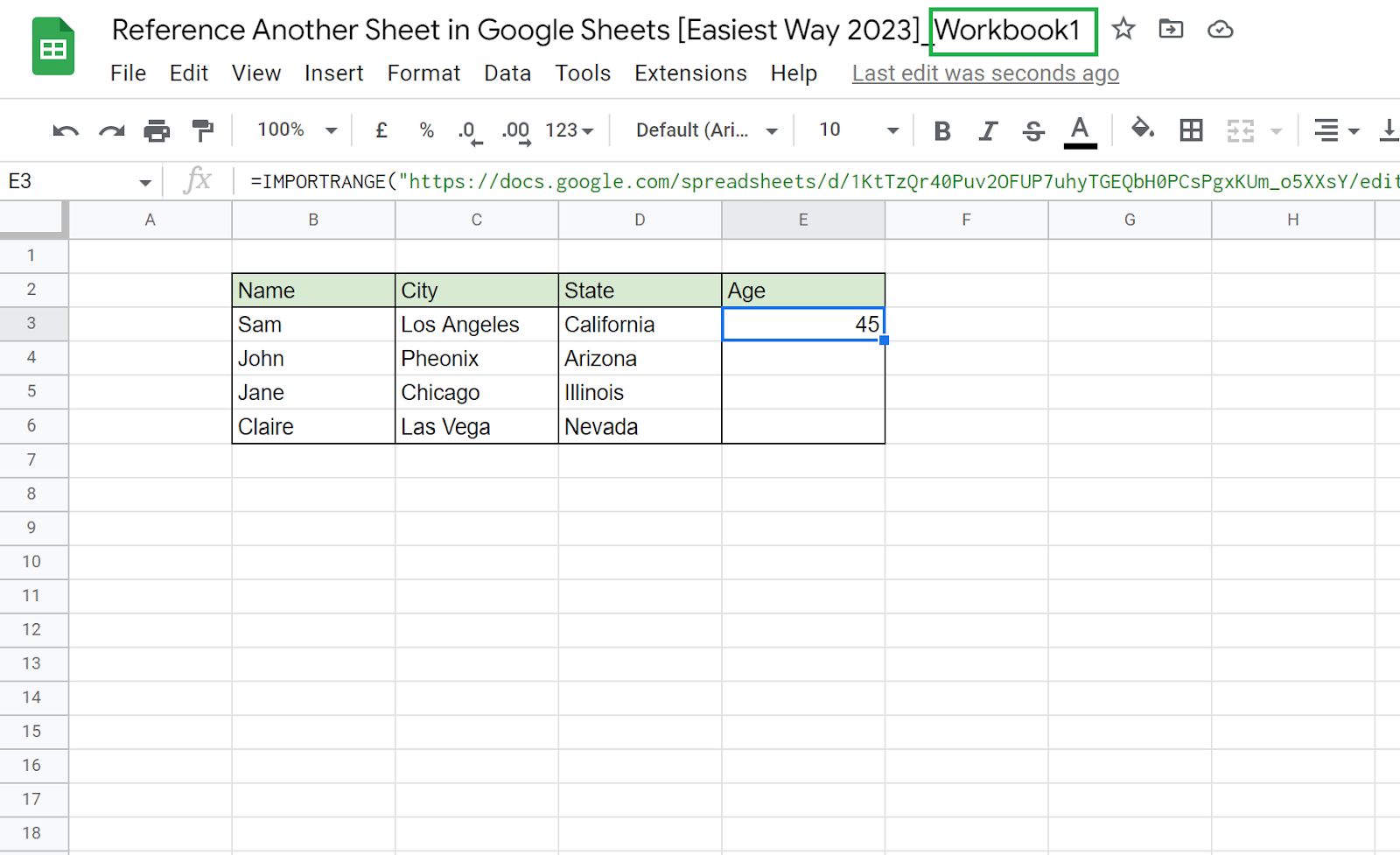Select column E header
Viewport: 1400px width, 855px height.
click(x=803, y=220)
